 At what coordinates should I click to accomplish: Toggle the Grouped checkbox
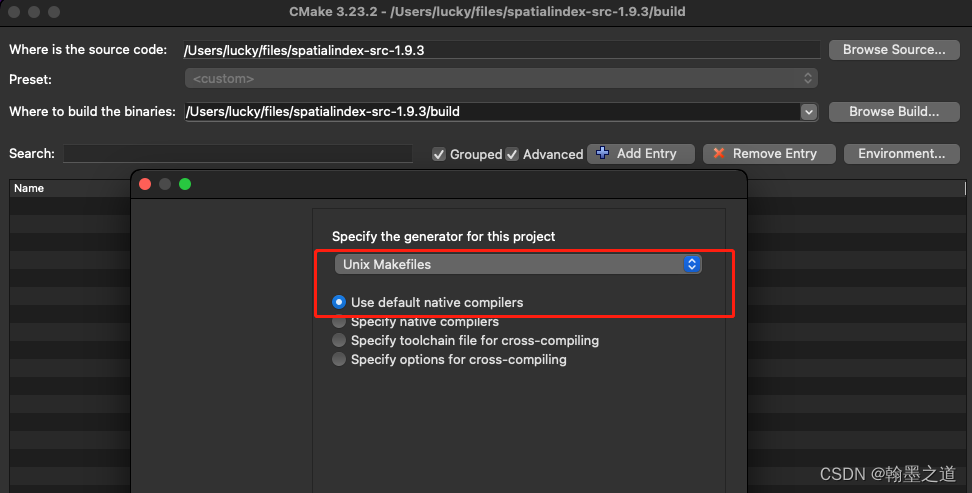click(439, 154)
